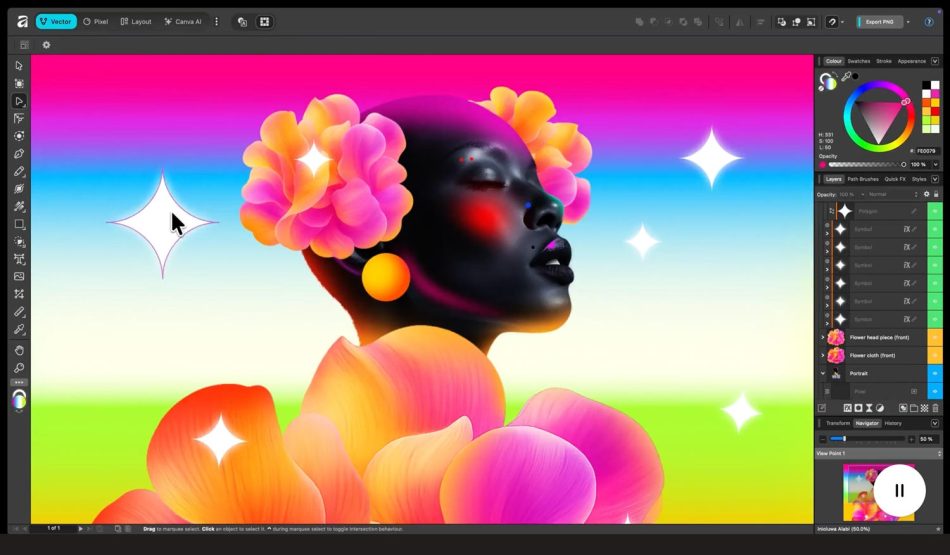This screenshot has width=950, height=555.
Task: Toggle visibility of Flower cloth (front) layer
Action: click(x=935, y=355)
